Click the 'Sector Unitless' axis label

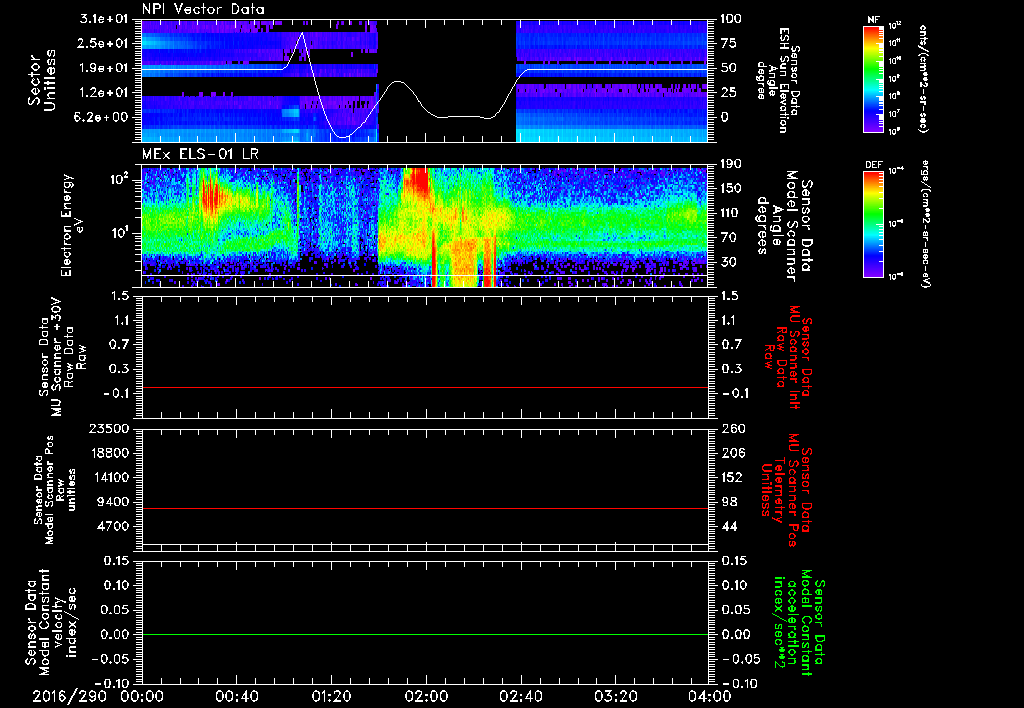point(42,80)
